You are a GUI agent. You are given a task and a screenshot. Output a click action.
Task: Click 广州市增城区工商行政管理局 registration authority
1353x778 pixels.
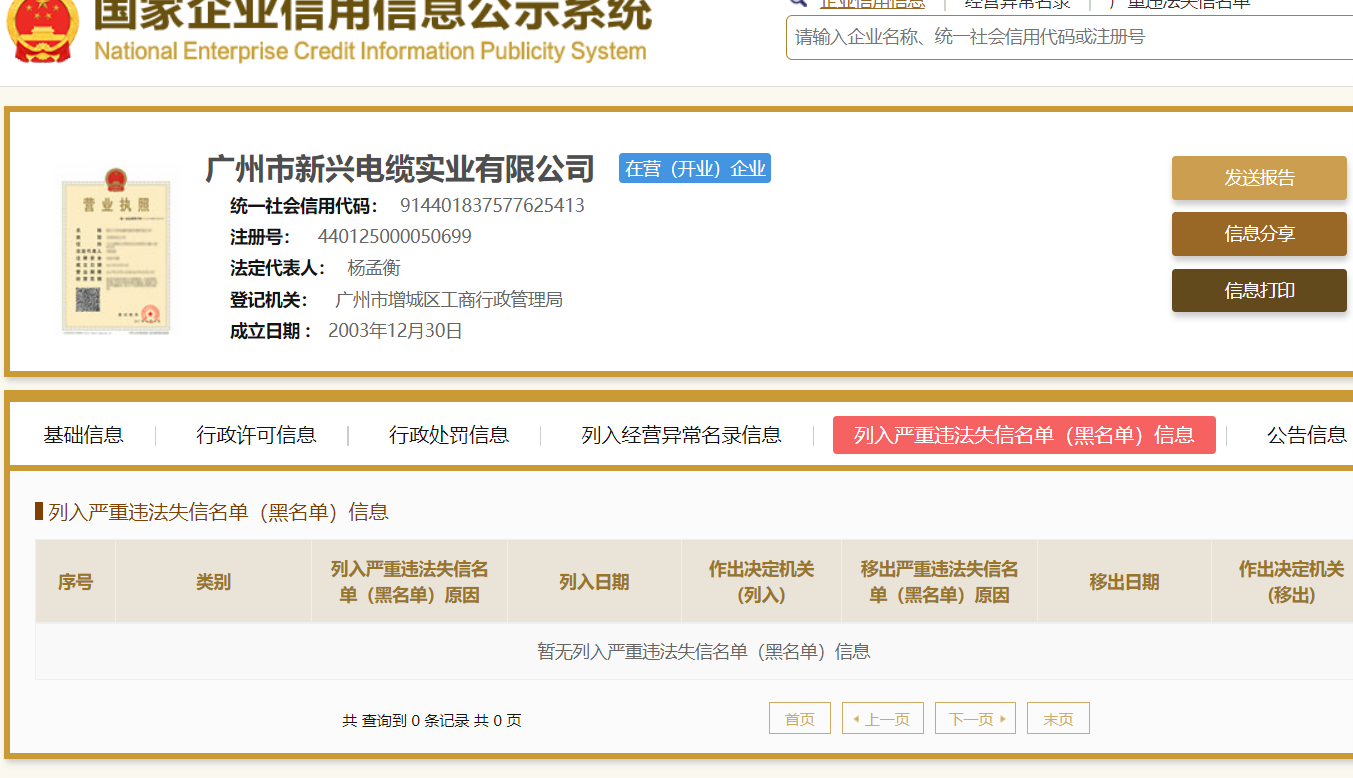(449, 299)
